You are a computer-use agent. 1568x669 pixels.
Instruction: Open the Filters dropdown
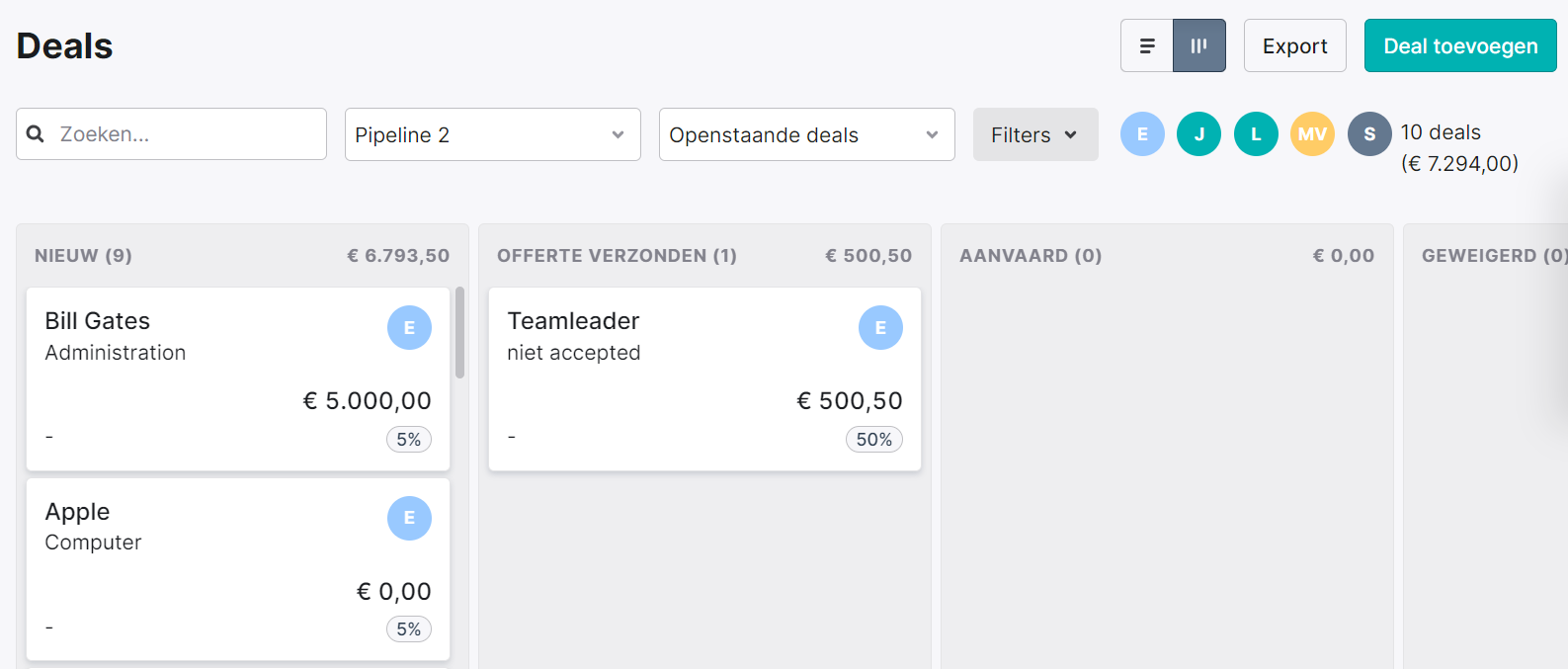point(1035,134)
